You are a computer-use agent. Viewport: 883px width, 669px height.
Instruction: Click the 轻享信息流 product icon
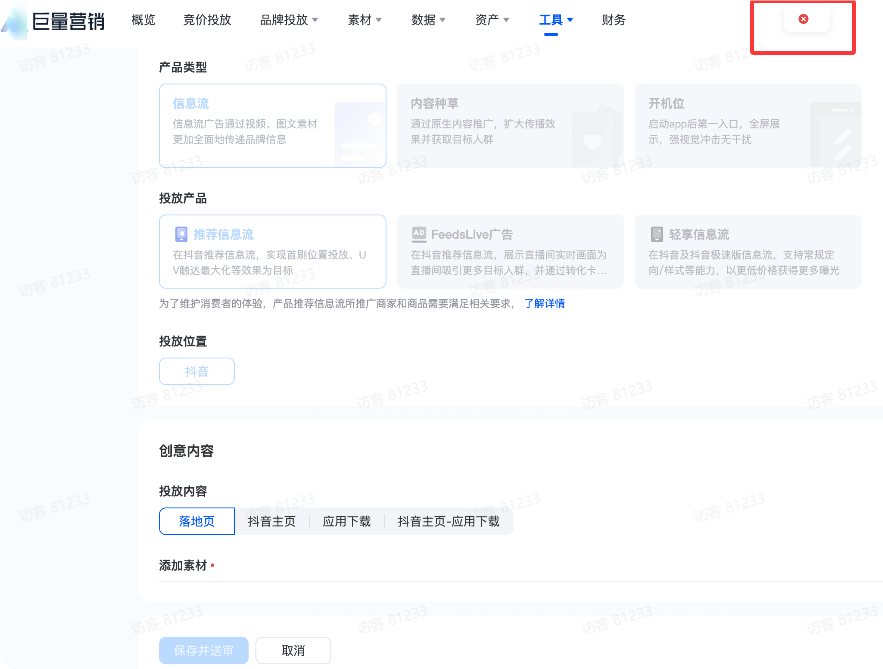[657, 234]
